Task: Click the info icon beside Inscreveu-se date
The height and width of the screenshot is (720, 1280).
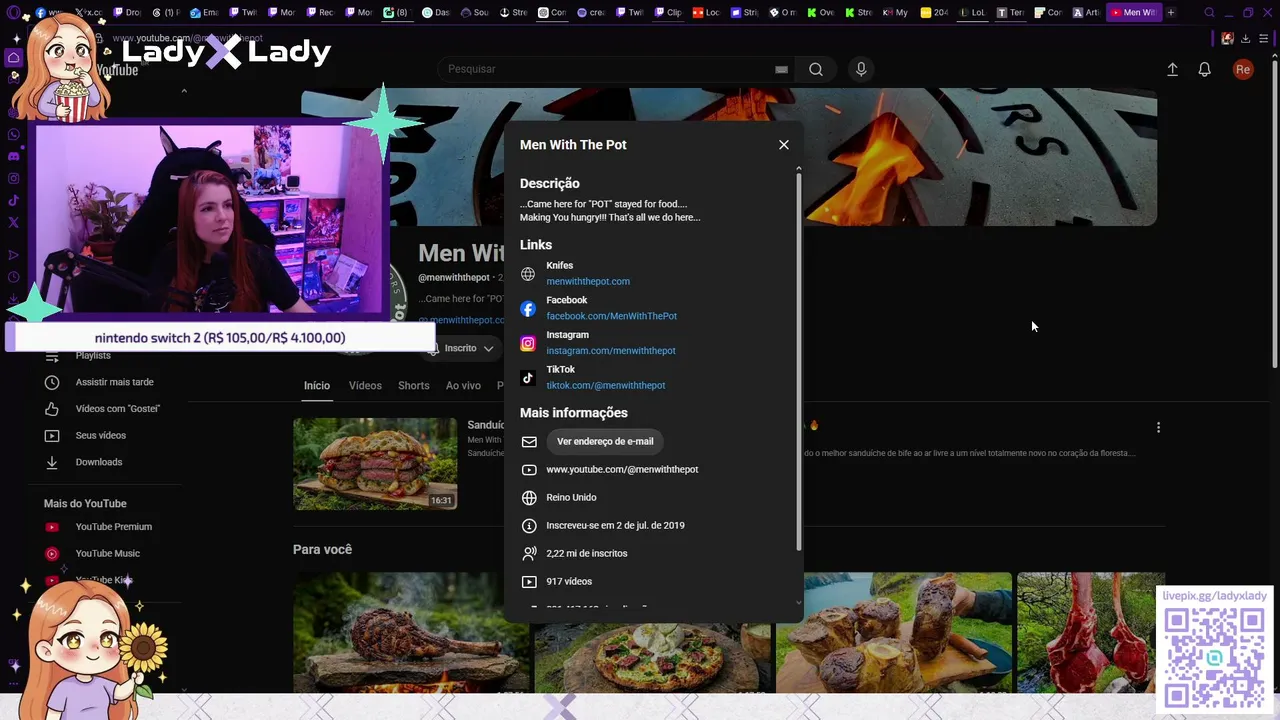Action: (529, 526)
